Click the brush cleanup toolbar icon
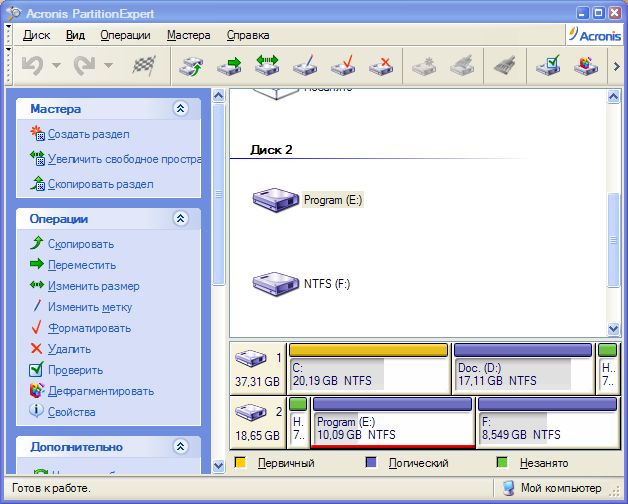Screen dimensions: 628x504 pyautogui.click(x=505, y=66)
